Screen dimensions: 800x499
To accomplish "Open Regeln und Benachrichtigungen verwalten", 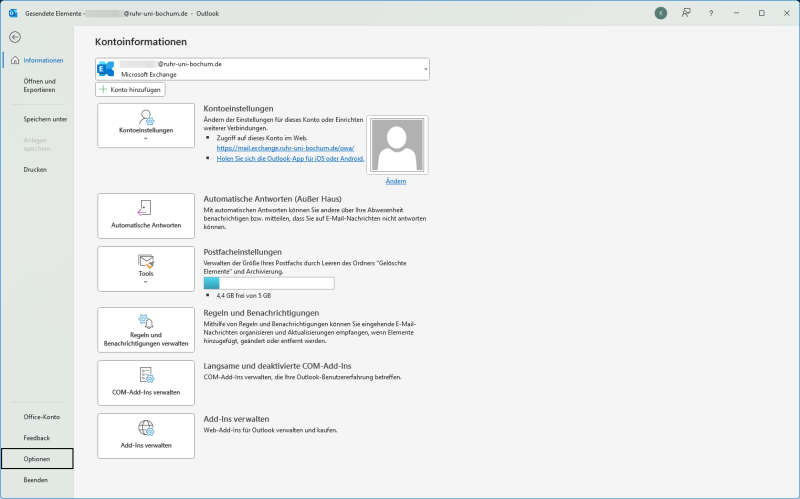I will [x=146, y=330].
